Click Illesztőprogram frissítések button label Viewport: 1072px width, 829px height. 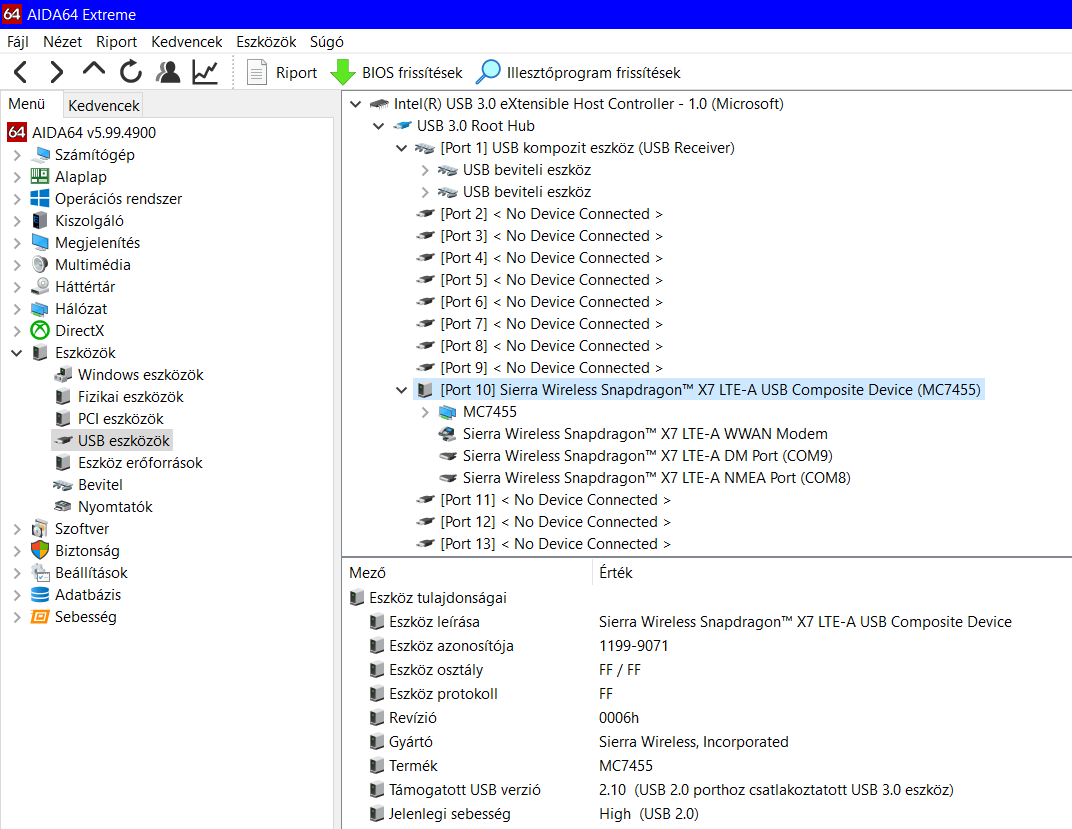(593, 72)
